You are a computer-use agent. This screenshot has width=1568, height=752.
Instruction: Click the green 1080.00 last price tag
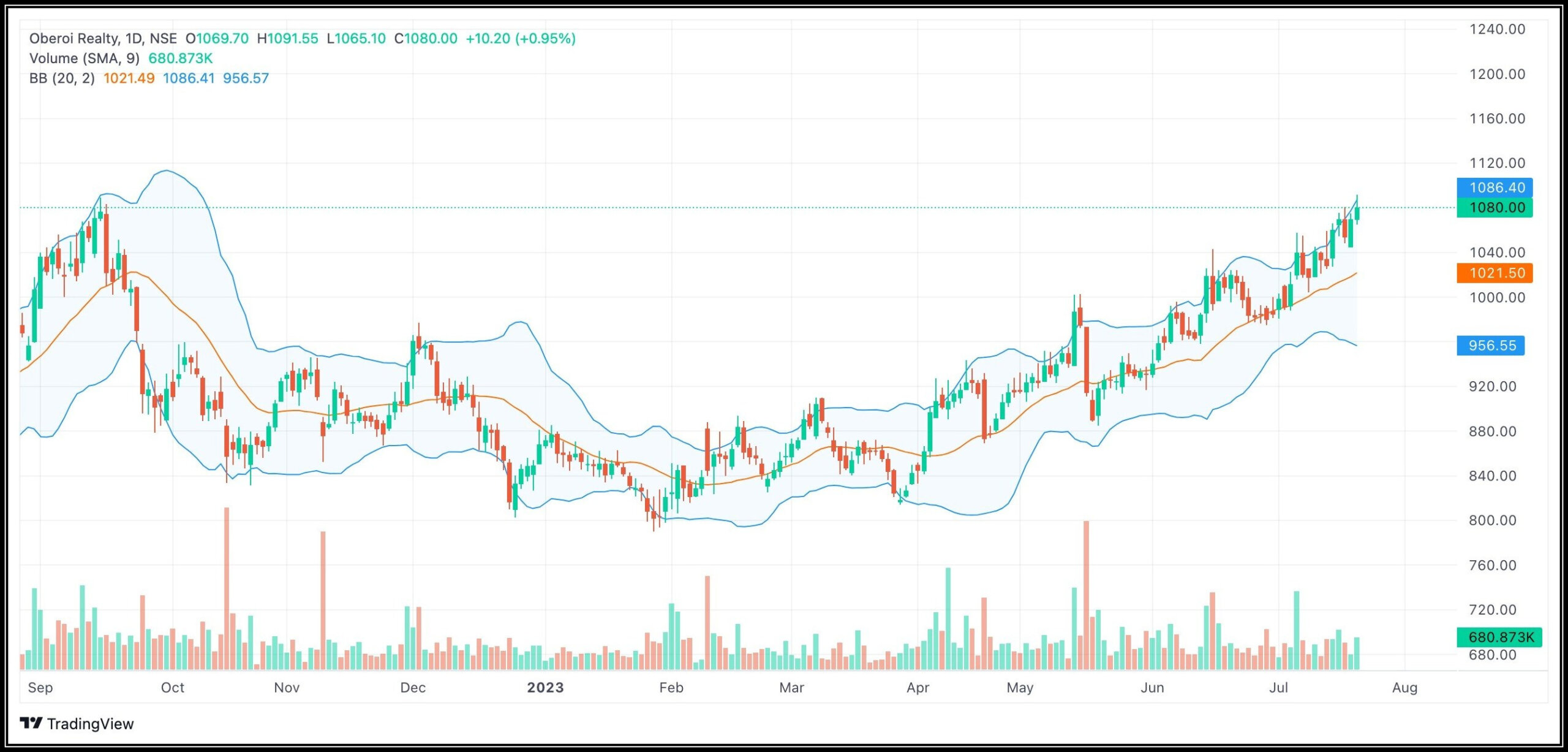coord(1494,208)
